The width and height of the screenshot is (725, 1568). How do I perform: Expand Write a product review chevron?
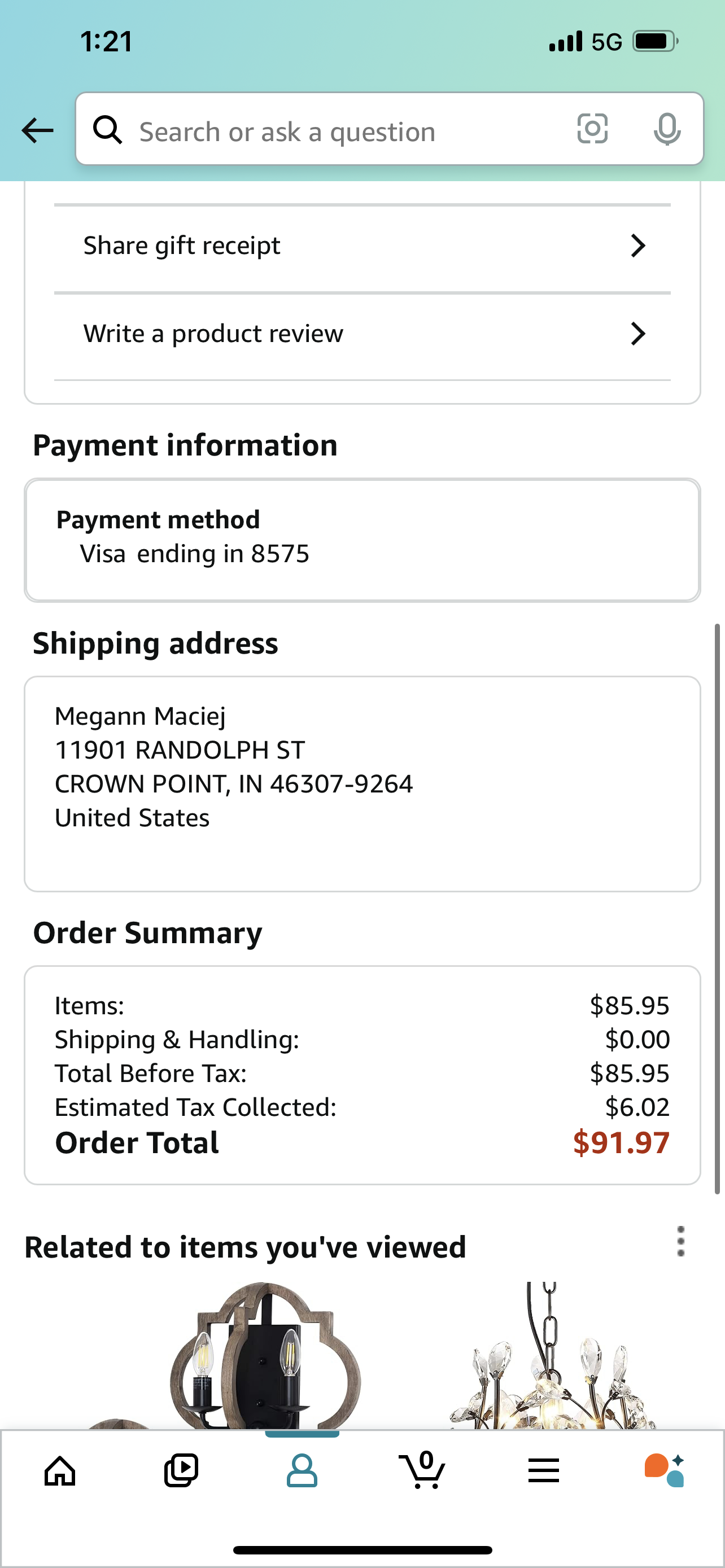[x=637, y=334]
